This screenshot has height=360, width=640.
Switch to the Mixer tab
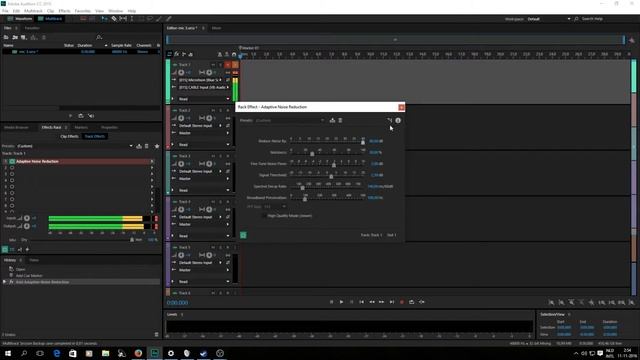pyautogui.click(x=216, y=28)
